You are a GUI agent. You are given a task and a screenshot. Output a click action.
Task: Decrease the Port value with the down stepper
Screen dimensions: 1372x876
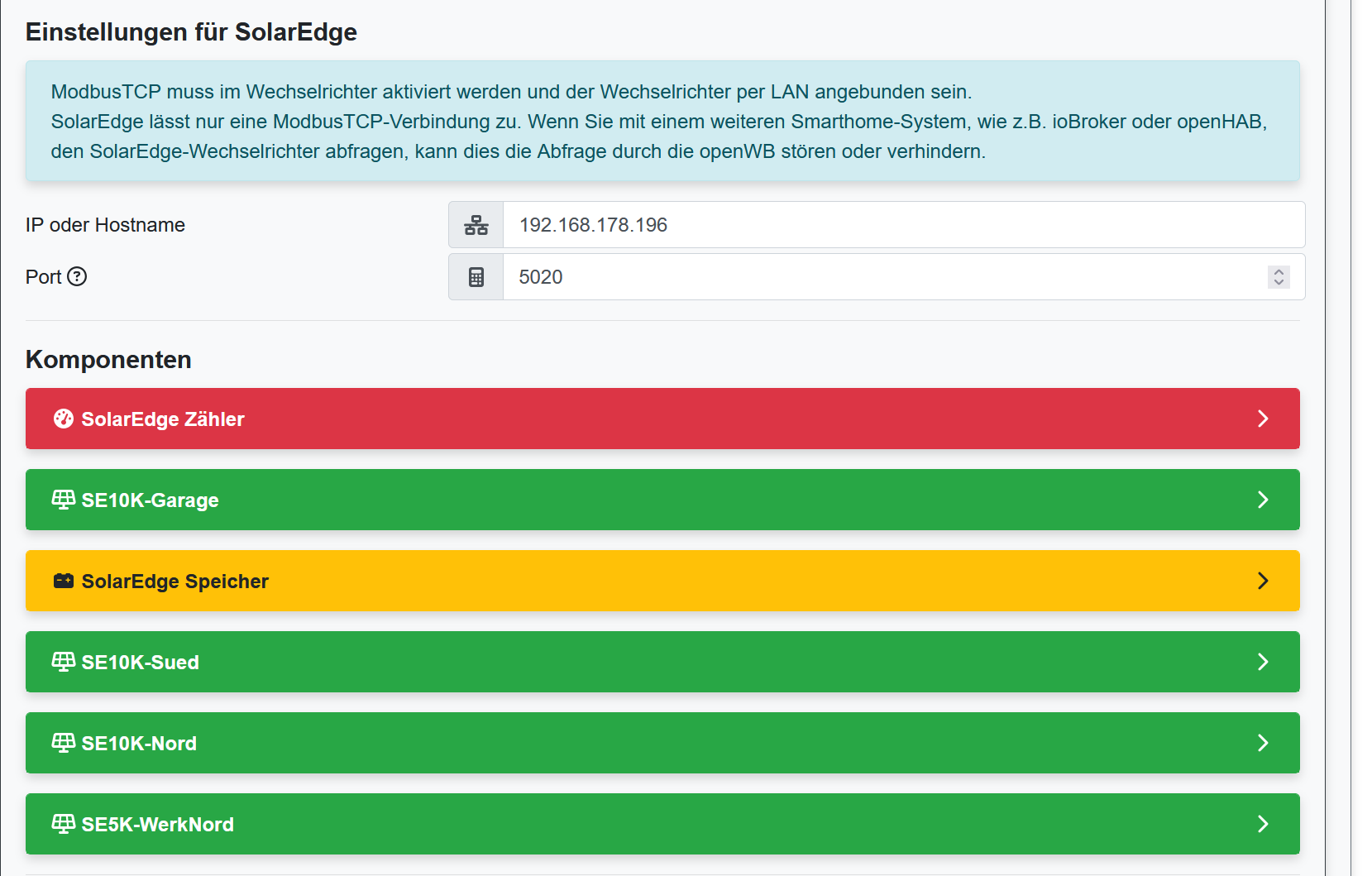1279,283
